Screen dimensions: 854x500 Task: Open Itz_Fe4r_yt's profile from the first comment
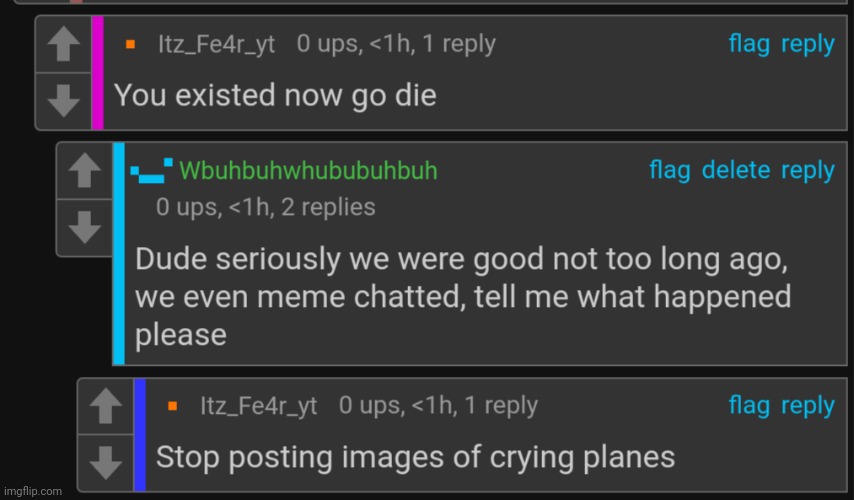click(216, 45)
